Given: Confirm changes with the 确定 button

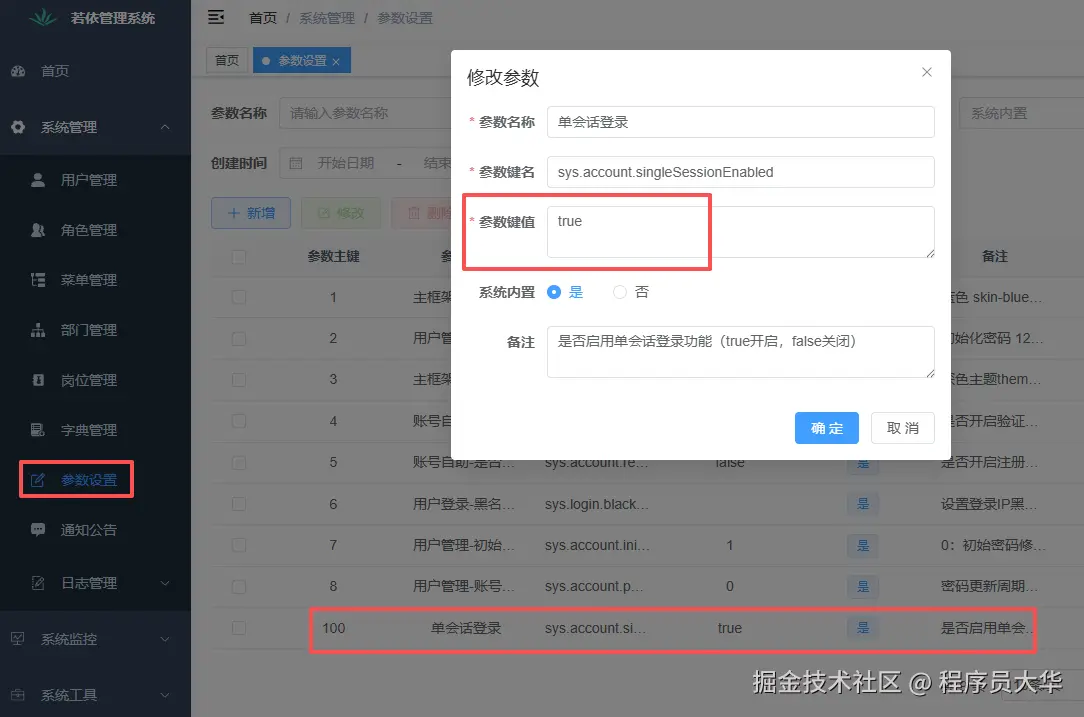Looking at the screenshot, I should 826,428.
